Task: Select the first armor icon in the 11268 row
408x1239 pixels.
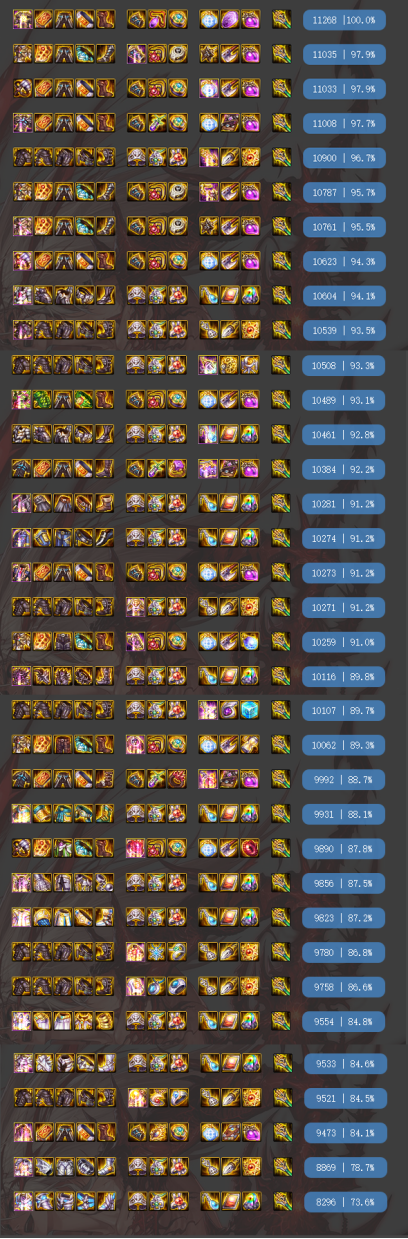Action: point(22,18)
